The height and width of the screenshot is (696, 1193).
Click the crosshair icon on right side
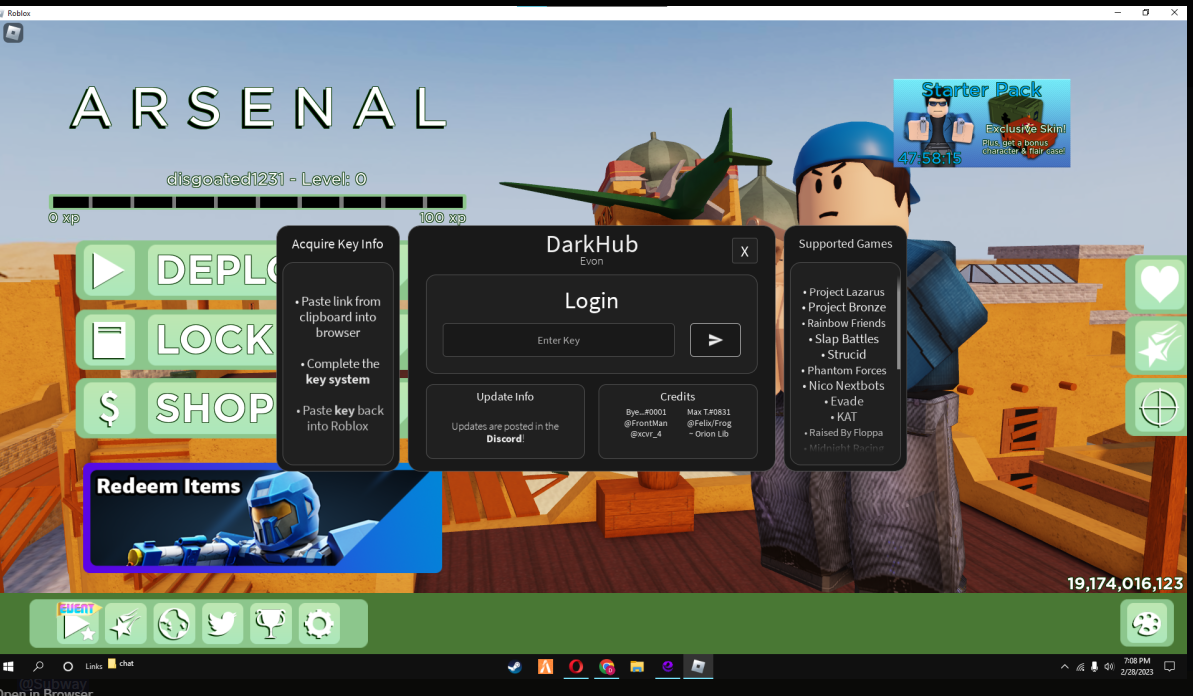1159,408
